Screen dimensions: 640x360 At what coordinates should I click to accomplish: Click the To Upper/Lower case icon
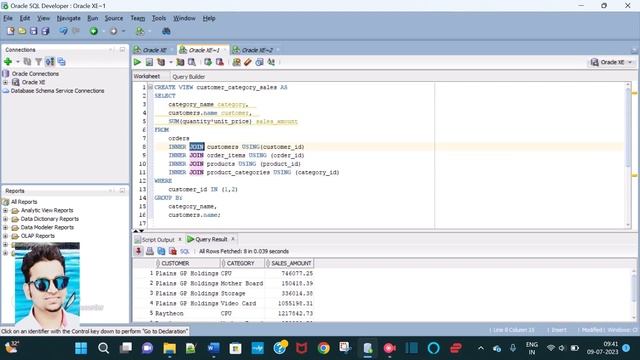[271, 62]
